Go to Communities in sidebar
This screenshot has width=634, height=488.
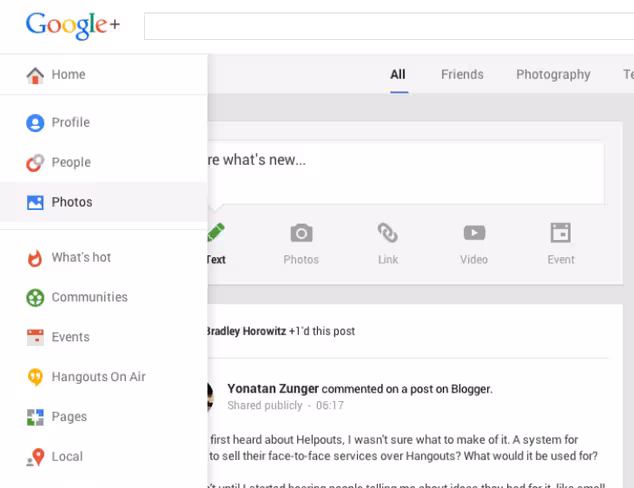104,297
